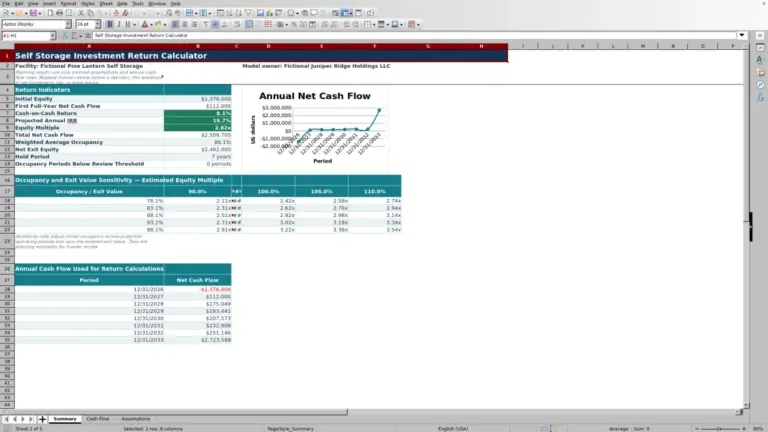This screenshot has width=768, height=432.
Task: Click the zoom slider in status bar
Action: coord(720,429)
